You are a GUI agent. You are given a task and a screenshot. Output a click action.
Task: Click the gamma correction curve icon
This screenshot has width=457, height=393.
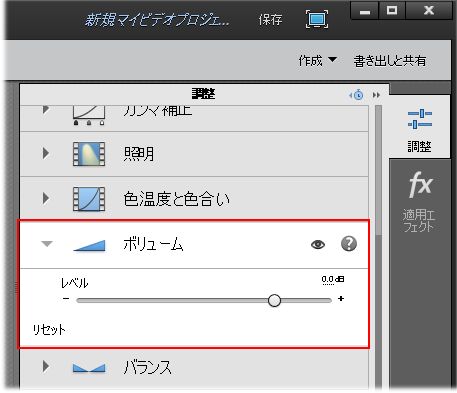[89, 115]
